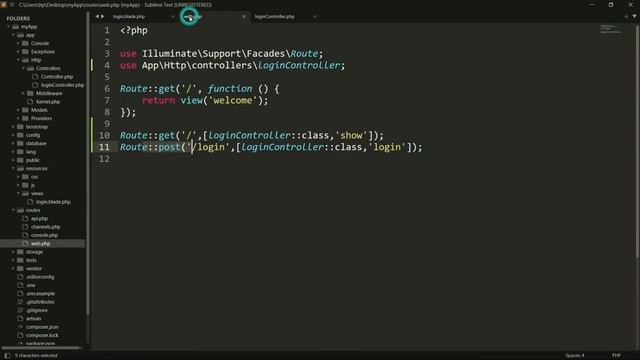This screenshot has width=640, height=360.
Task: Expand the vendor folder
Action: (13, 269)
